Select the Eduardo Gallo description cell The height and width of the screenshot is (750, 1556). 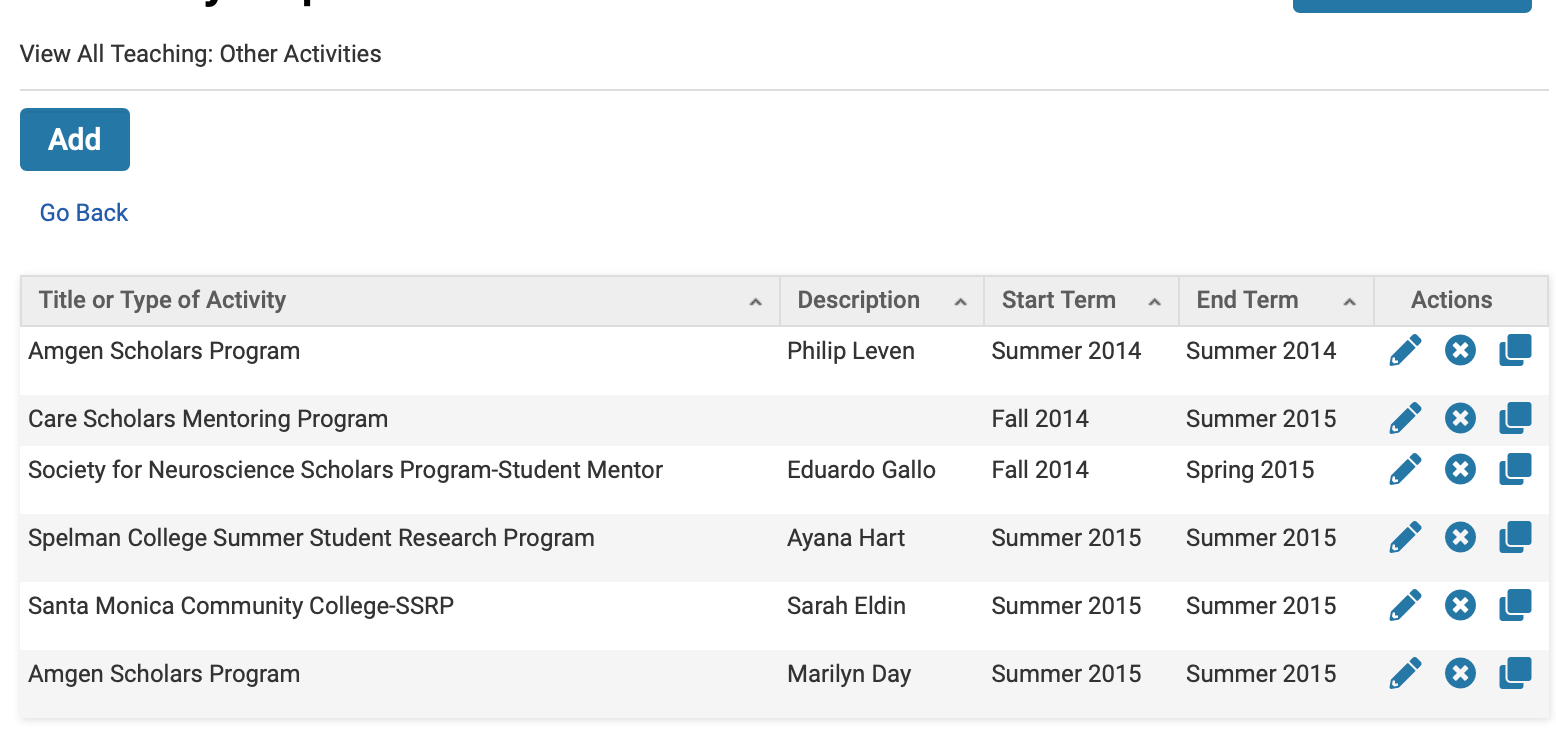(x=861, y=470)
